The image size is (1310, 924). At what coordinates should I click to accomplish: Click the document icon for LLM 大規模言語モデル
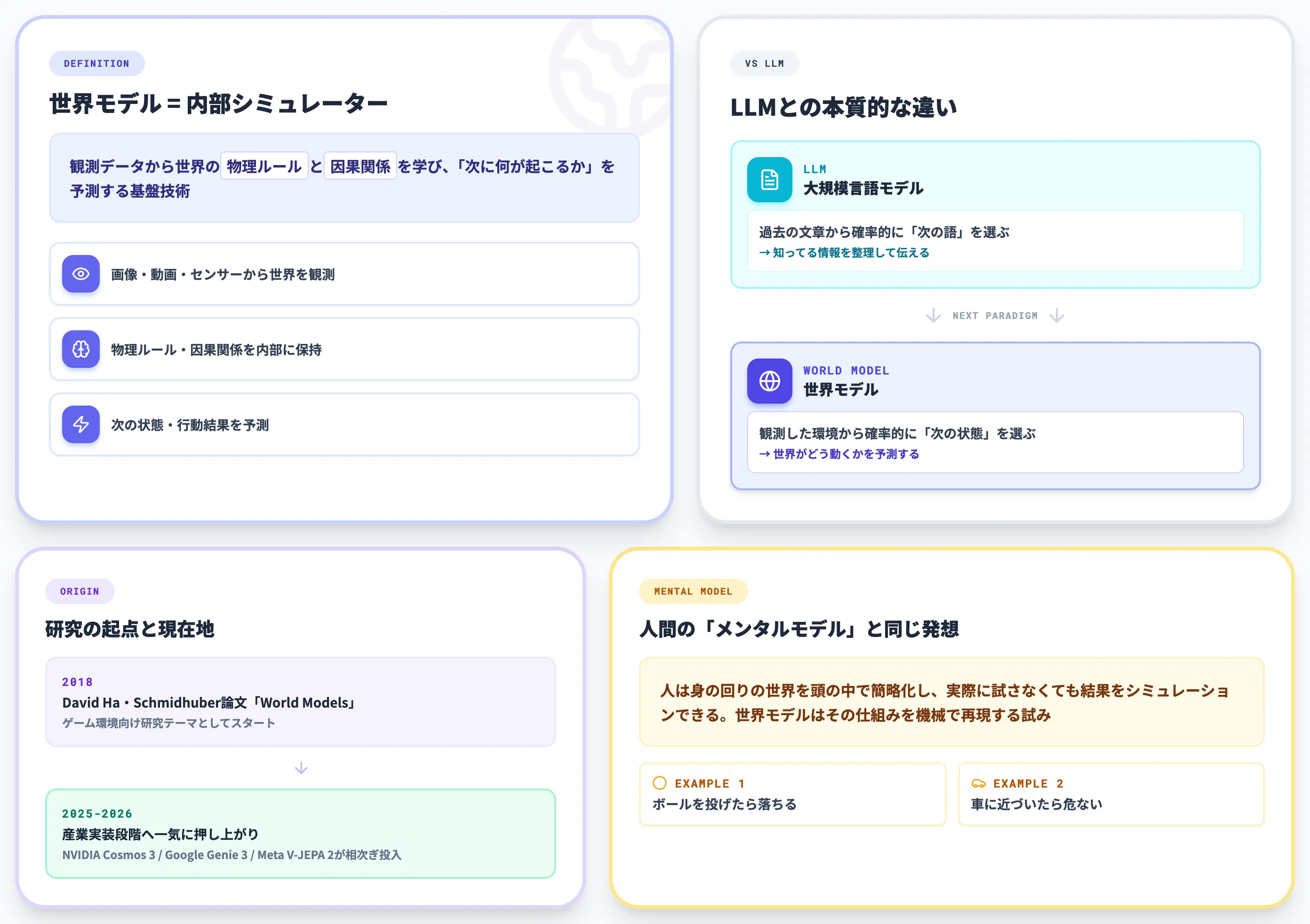pyautogui.click(x=770, y=180)
